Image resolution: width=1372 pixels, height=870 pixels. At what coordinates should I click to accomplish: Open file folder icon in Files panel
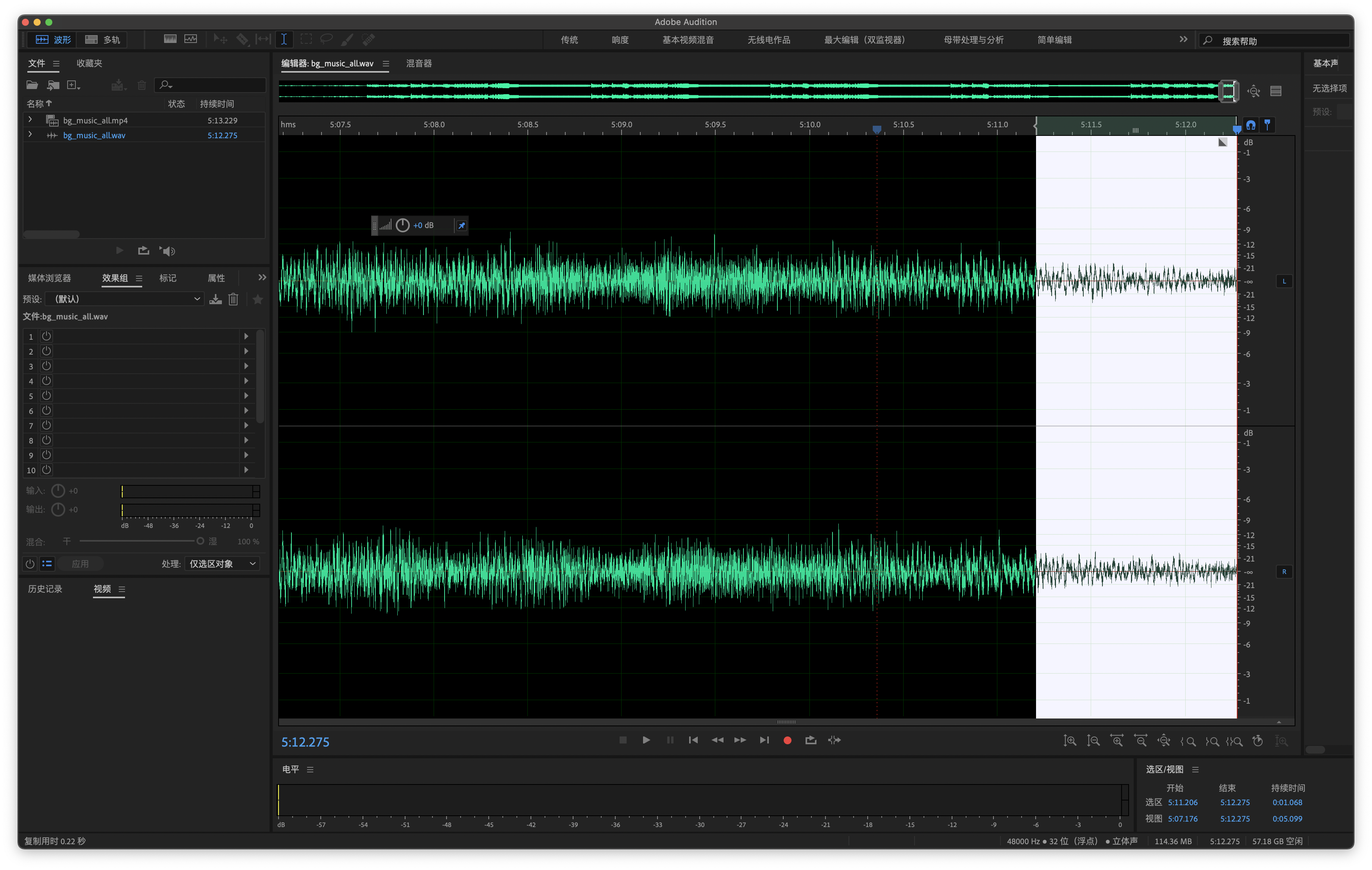(x=32, y=85)
